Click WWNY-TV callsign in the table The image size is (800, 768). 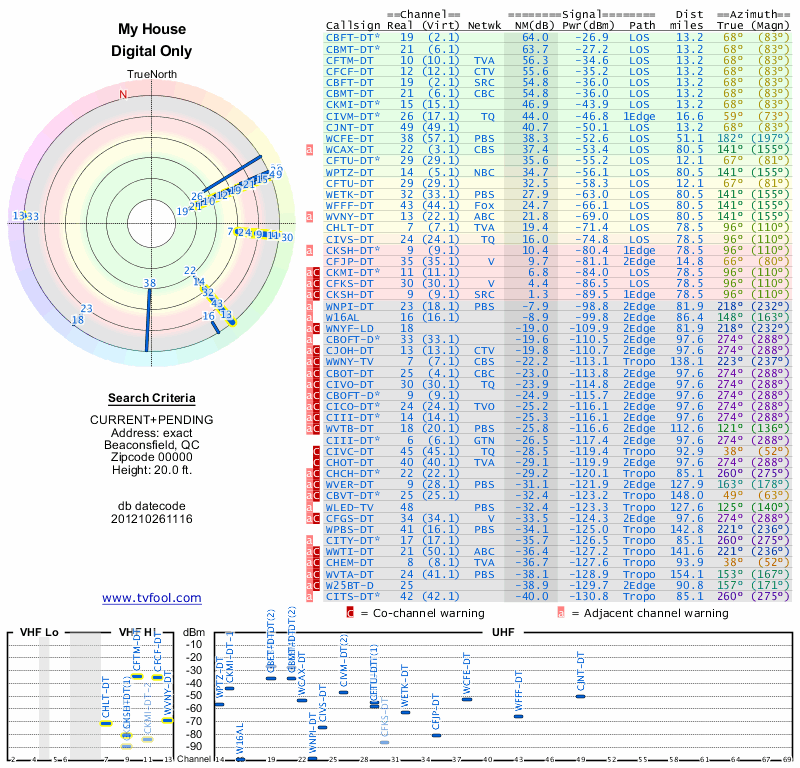[x=349, y=362]
